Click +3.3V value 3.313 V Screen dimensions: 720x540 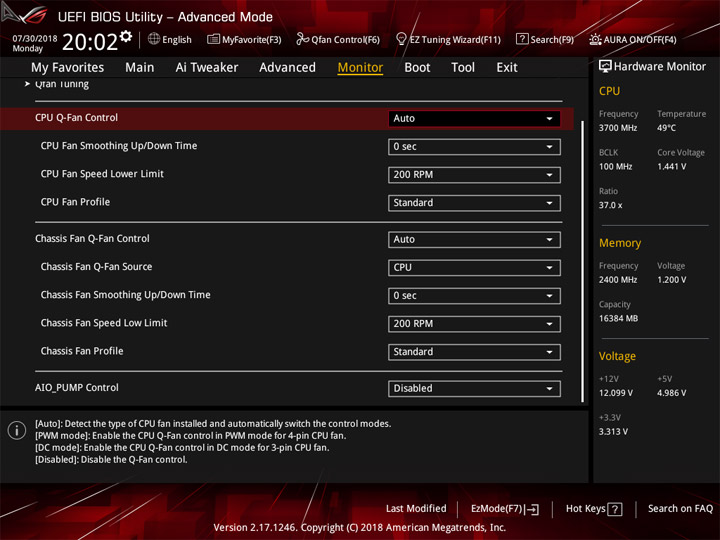pyautogui.click(x=613, y=432)
